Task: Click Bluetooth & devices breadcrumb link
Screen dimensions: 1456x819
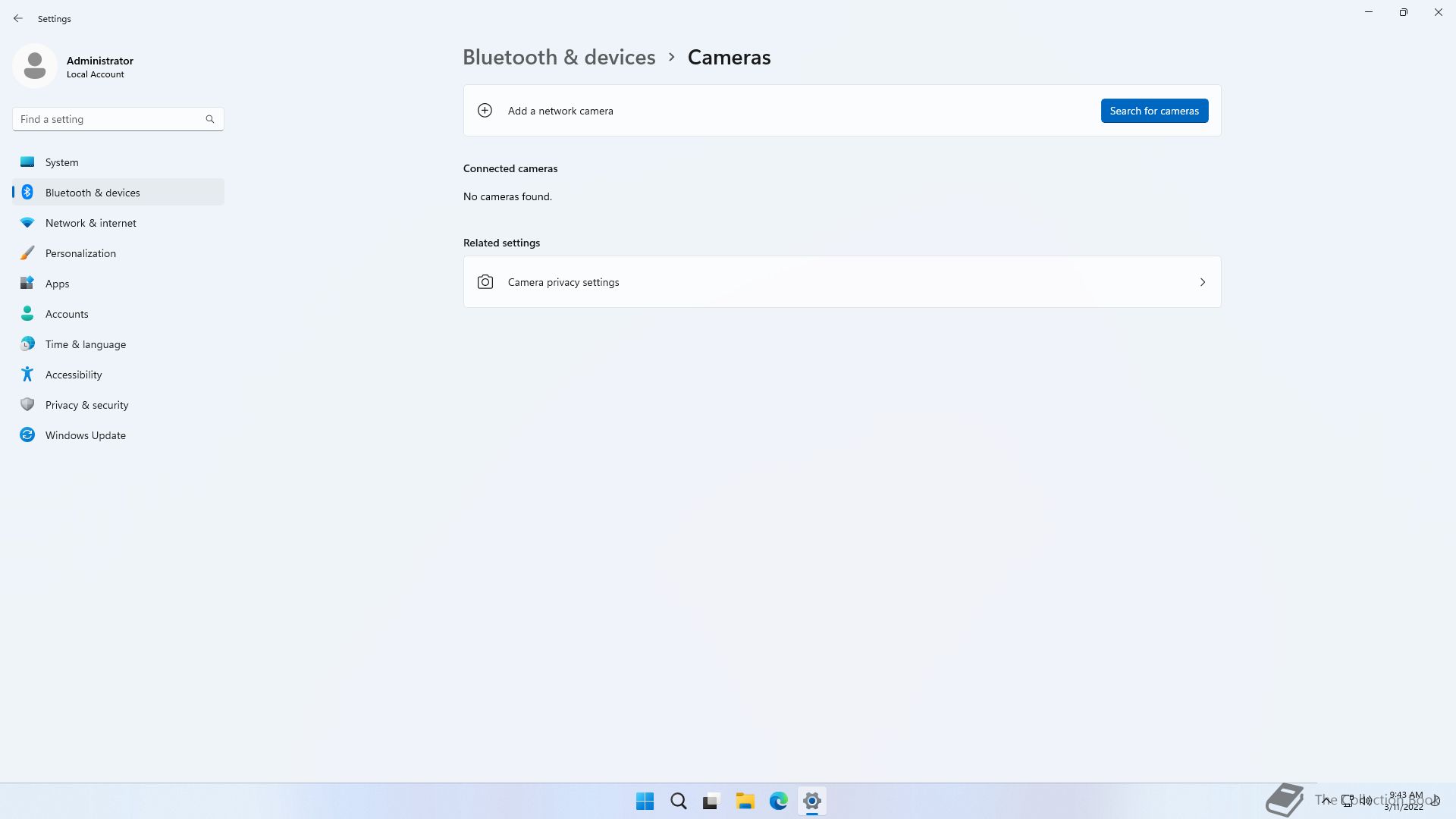Action: click(x=559, y=58)
